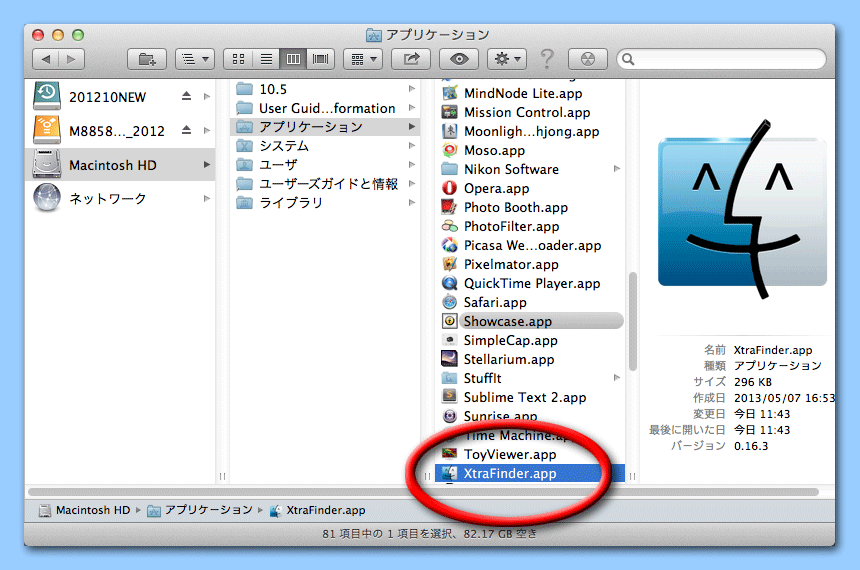Switch to column view
860x570 pixels.
(x=293, y=59)
